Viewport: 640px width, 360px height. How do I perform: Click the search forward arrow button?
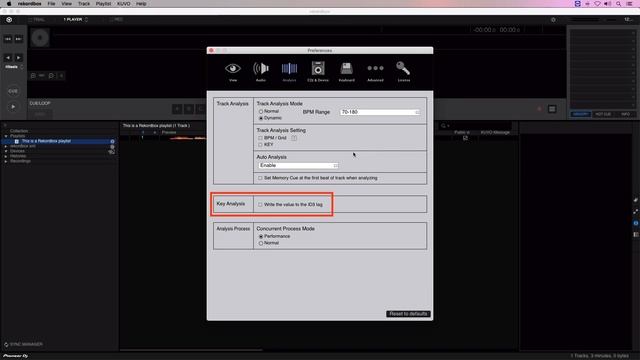(x=18, y=58)
